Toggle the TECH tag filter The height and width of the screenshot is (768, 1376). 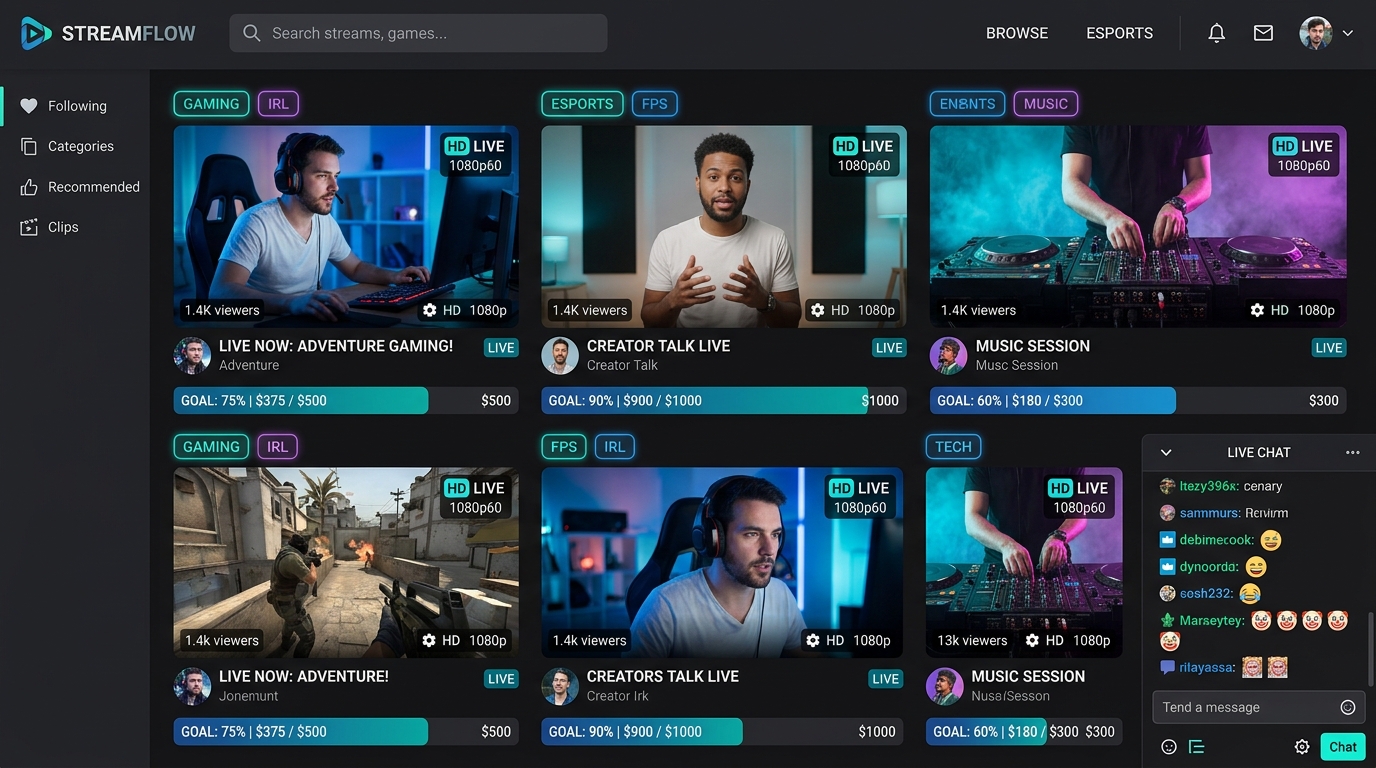(953, 447)
